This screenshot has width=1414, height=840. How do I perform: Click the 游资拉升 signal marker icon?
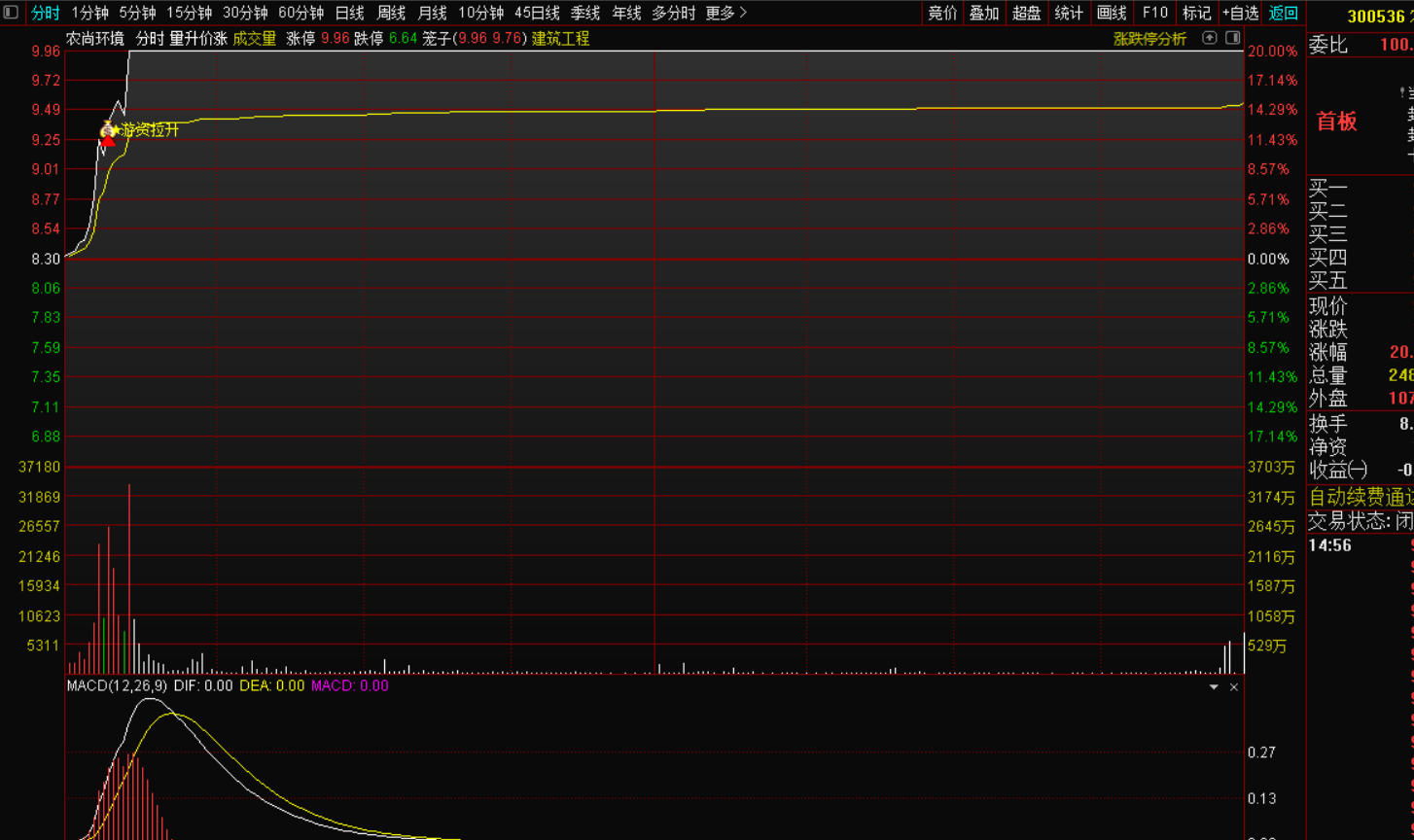tap(108, 131)
